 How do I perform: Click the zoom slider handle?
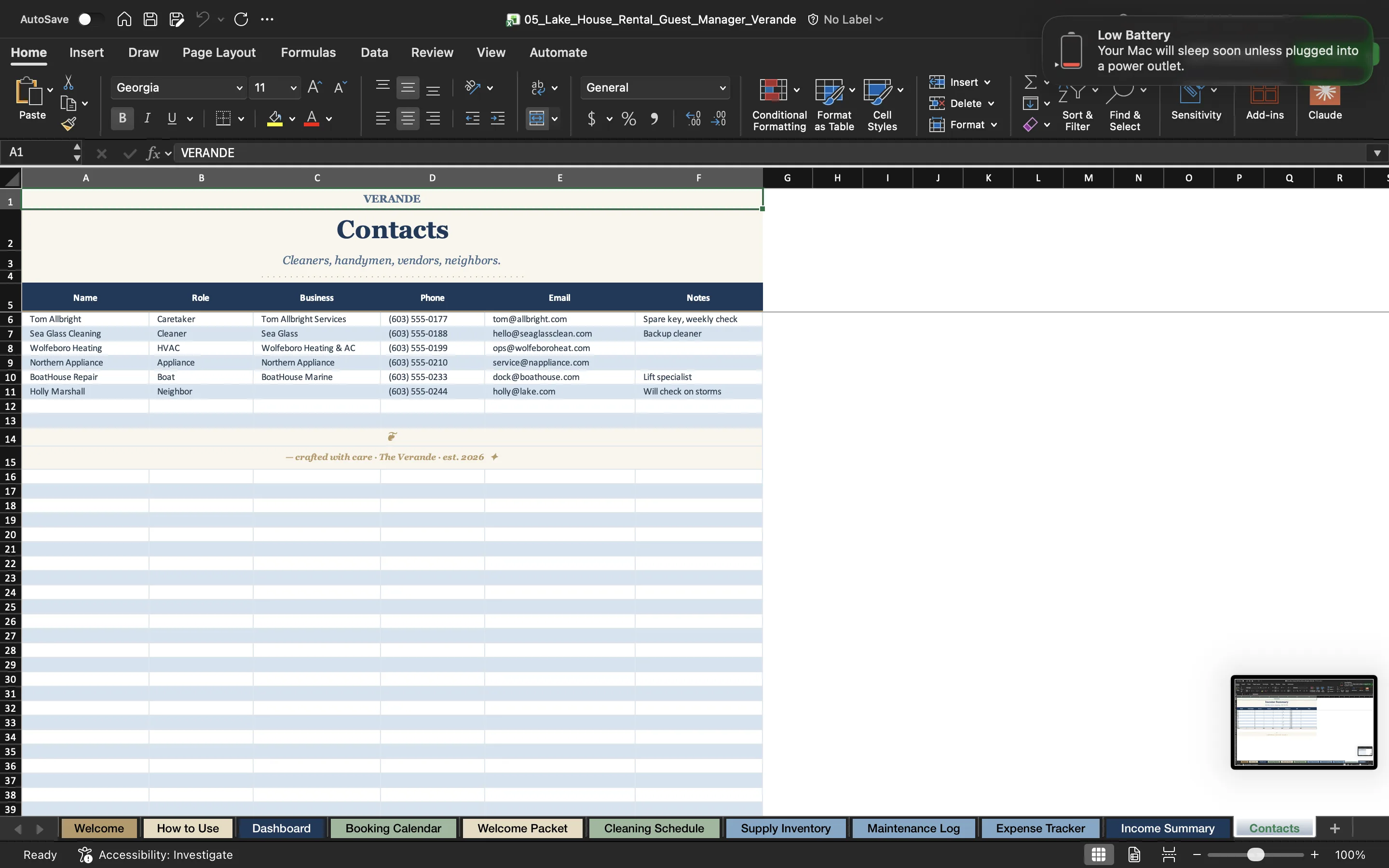(x=1255, y=855)
